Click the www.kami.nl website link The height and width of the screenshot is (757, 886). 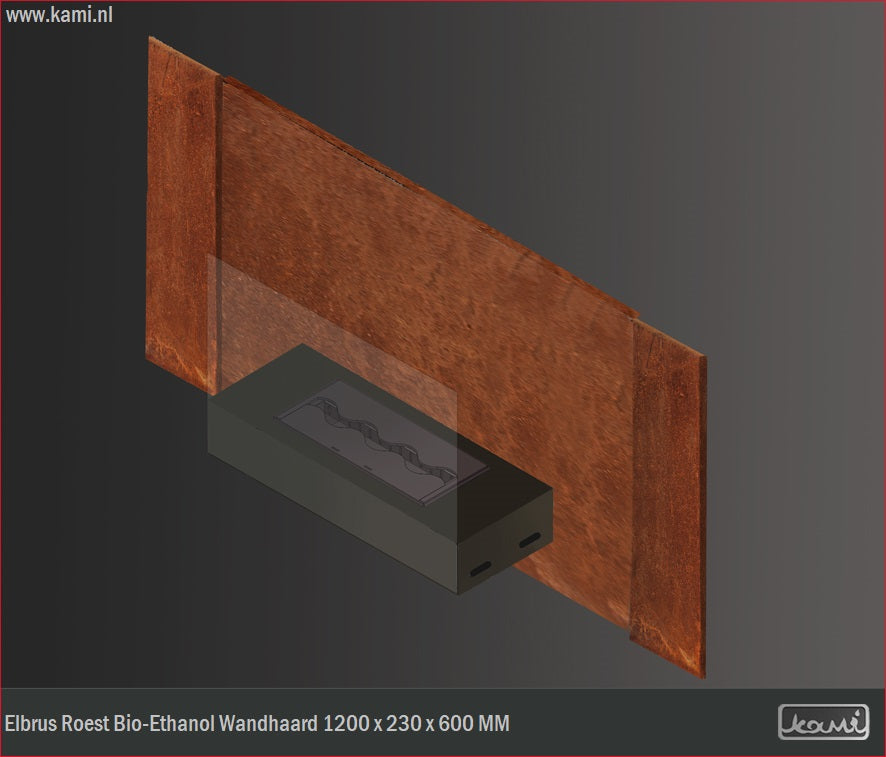[59, 15]
